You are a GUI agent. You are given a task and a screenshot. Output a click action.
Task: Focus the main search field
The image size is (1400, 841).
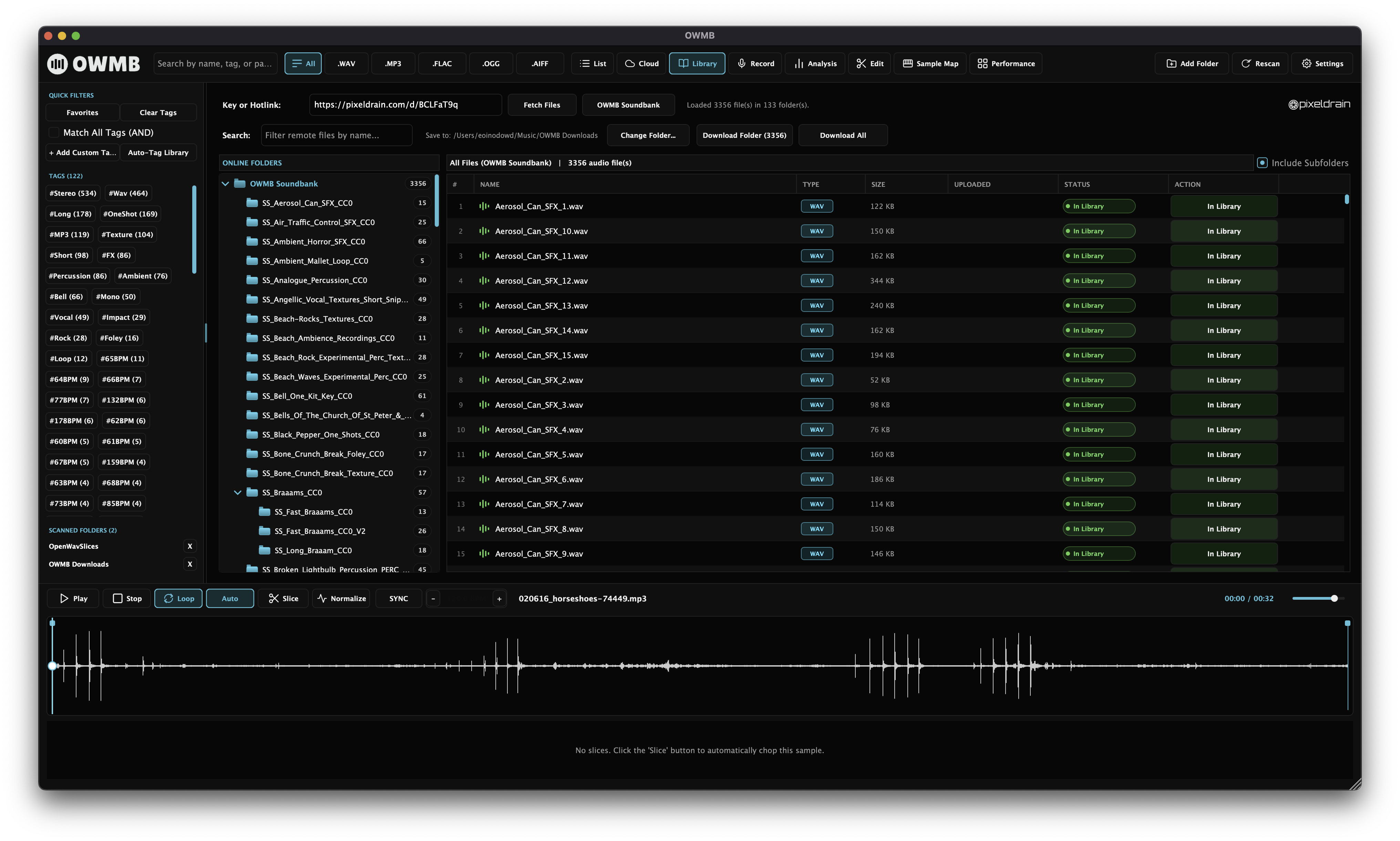coord(215,63)
